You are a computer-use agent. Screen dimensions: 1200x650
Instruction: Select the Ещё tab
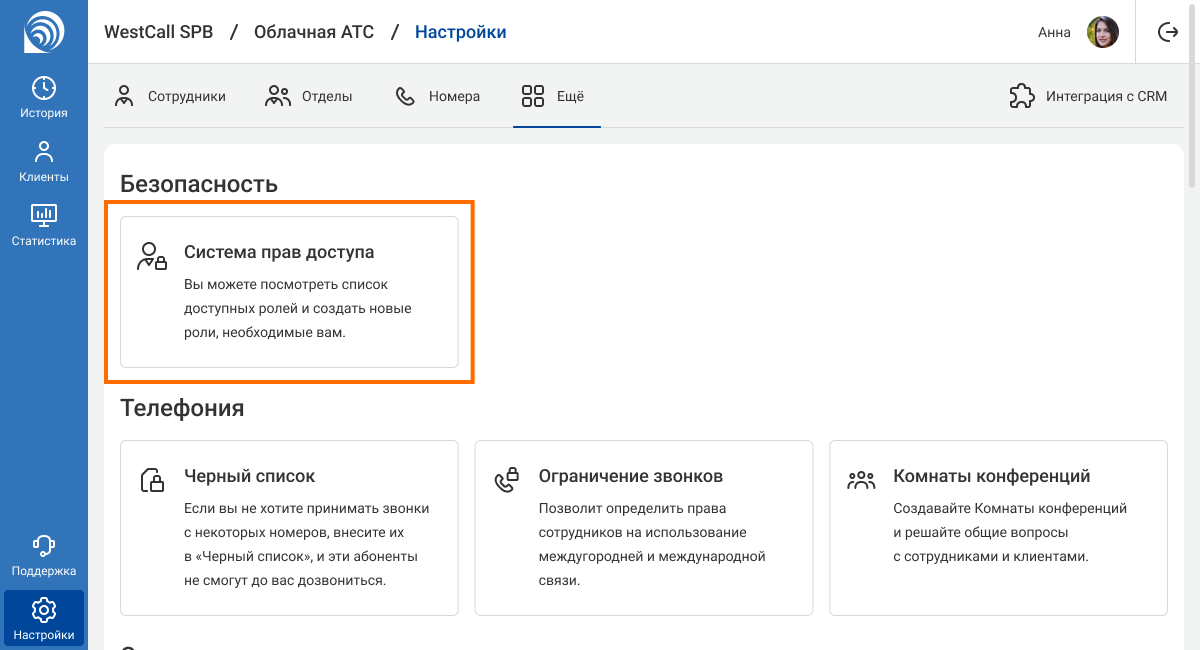(554, 97)
